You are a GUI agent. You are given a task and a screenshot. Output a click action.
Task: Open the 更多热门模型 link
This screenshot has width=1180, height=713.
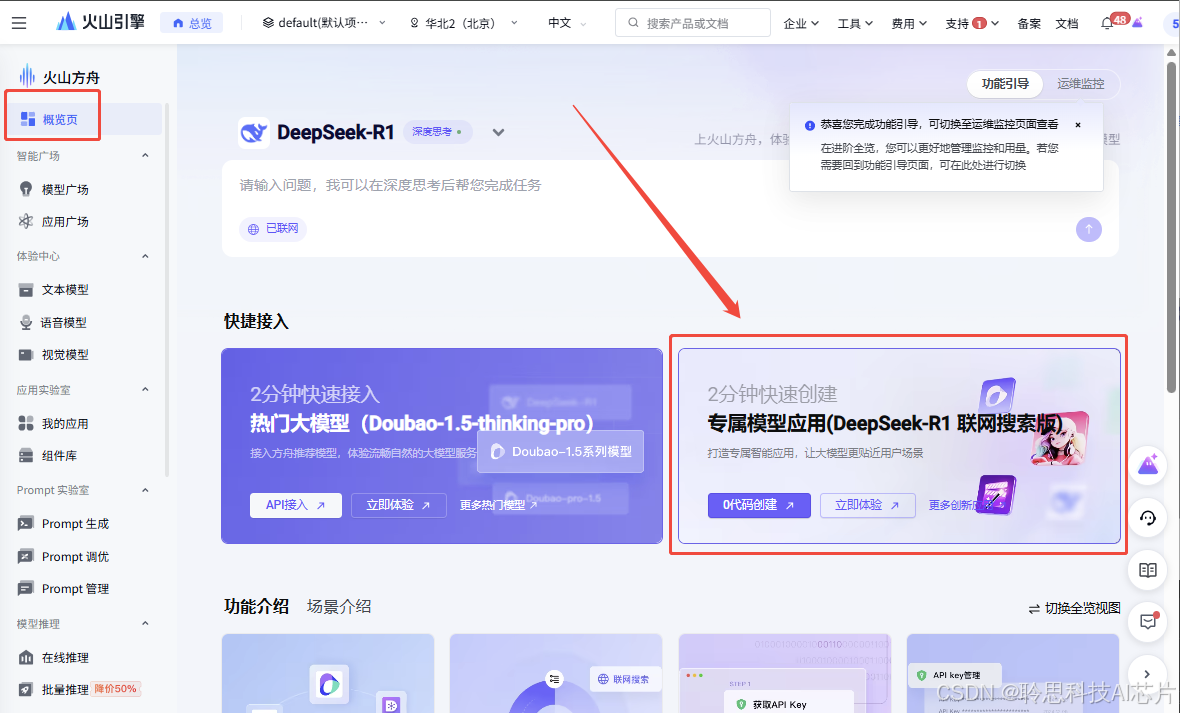click(x=498, y=505)
